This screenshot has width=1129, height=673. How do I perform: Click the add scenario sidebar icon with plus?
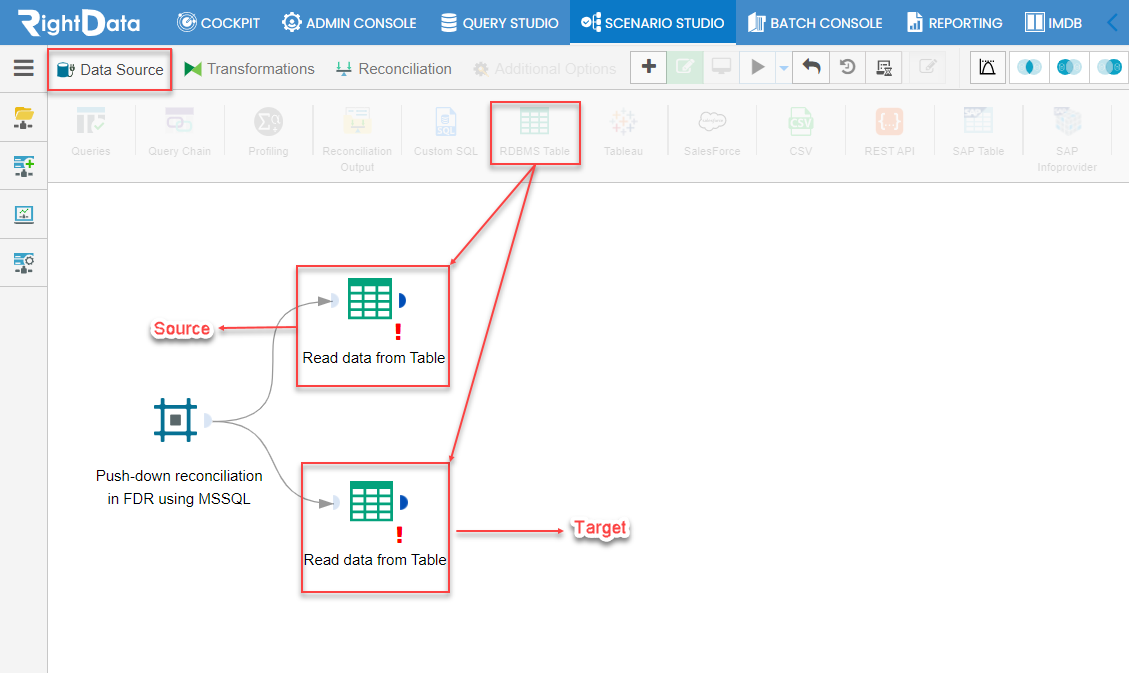pyautogui.click(x=24, y=166)
